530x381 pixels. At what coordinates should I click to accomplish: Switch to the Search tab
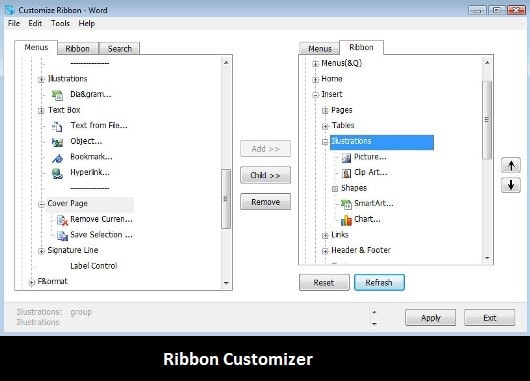tap(119, 49)
